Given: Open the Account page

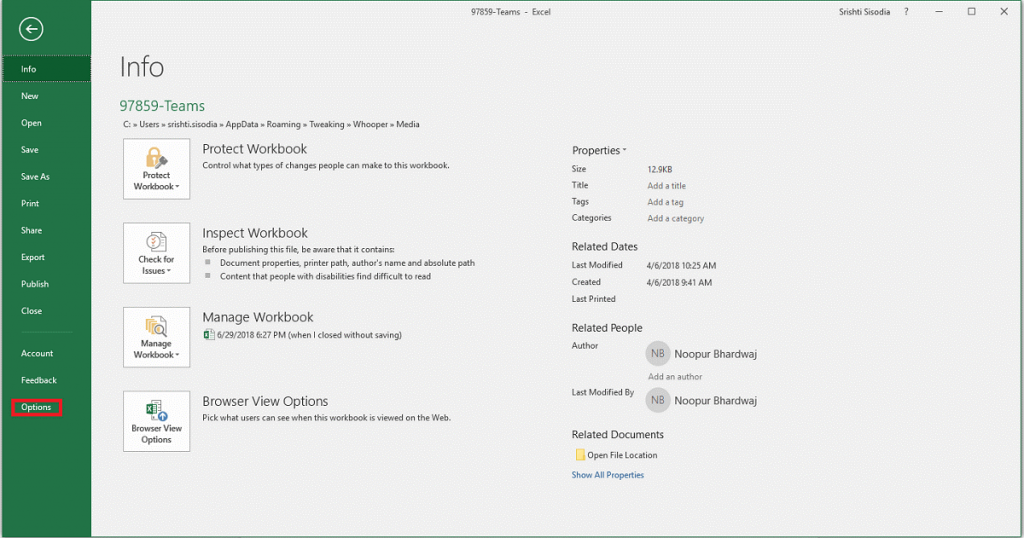Looking at the screenshot, I should tap(37, 353).
